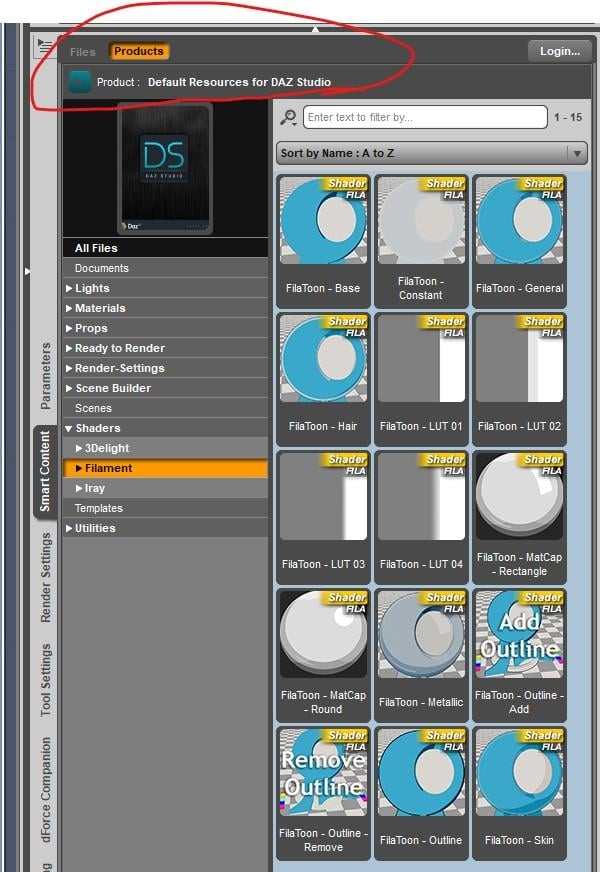Click the 1 - 15 results count
Viewport: 600px width, 872px height.
pos(568,117)
